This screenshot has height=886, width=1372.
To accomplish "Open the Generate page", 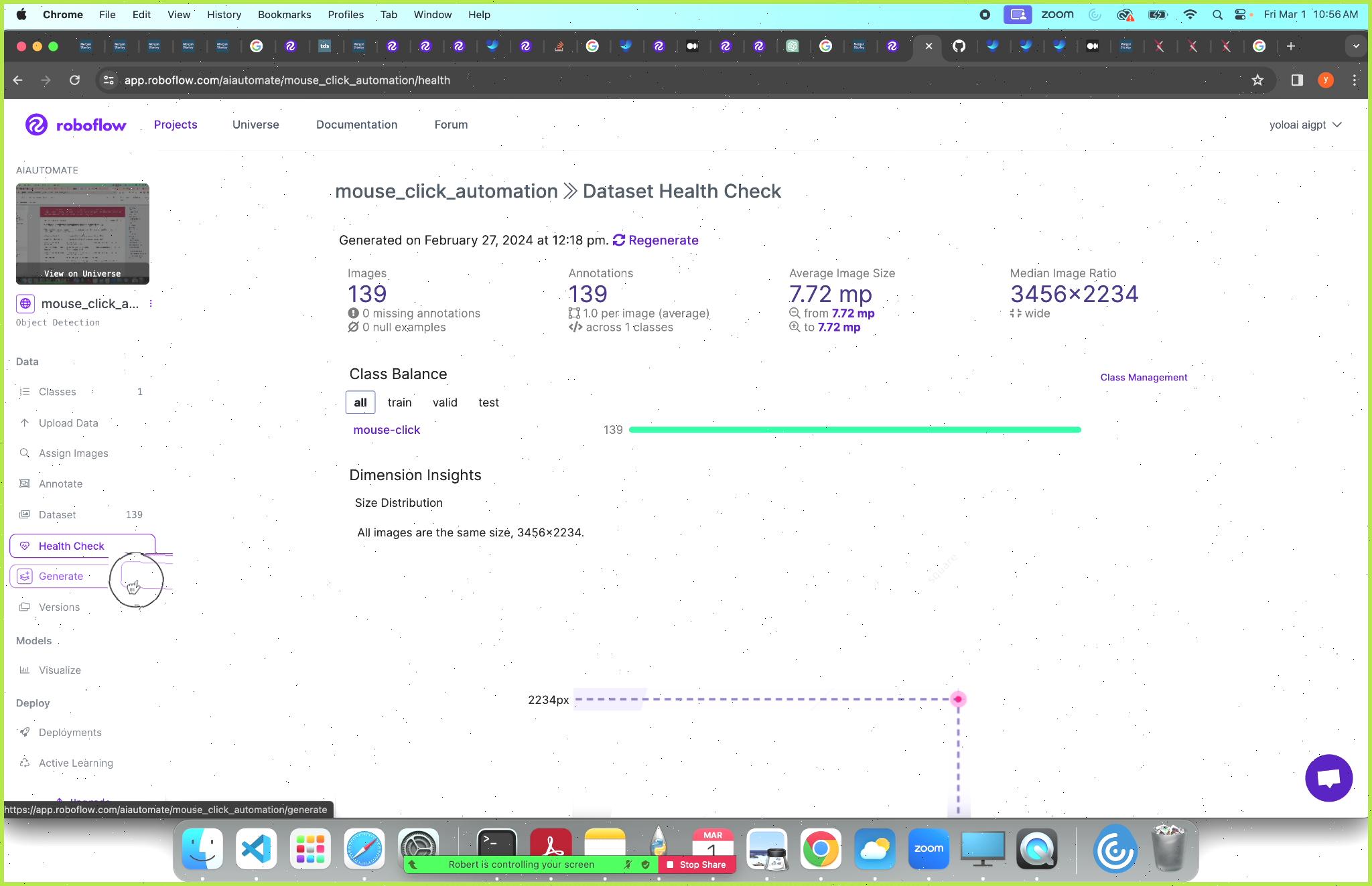I will pyautogui.click(x=60, y=576).
